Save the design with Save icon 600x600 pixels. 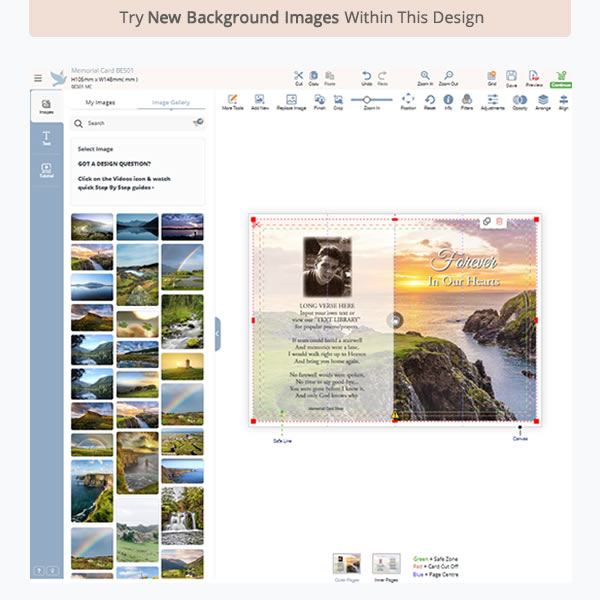(x=511, y=76)
